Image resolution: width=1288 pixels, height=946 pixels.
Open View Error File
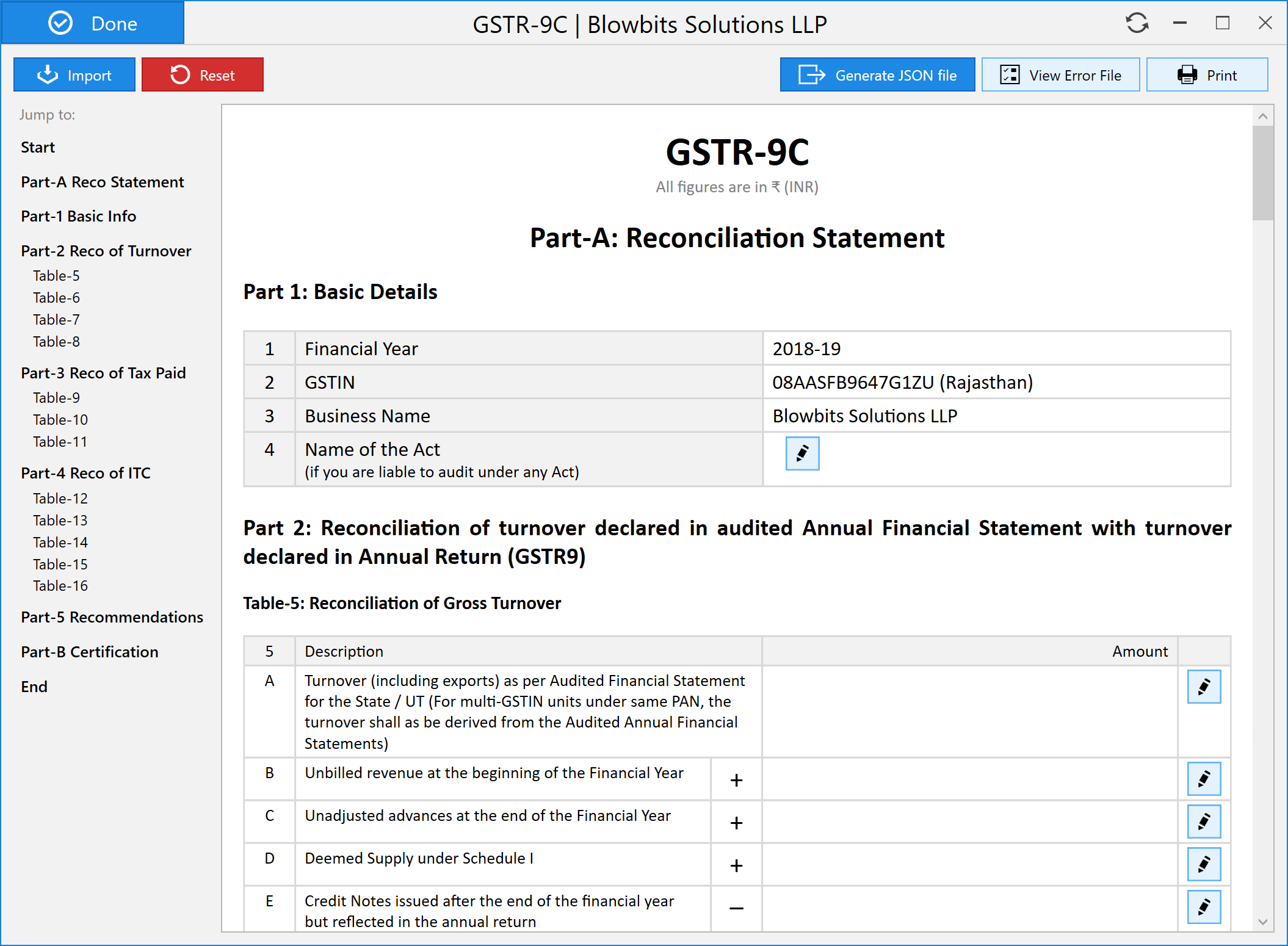click(x=1060, y=75)
